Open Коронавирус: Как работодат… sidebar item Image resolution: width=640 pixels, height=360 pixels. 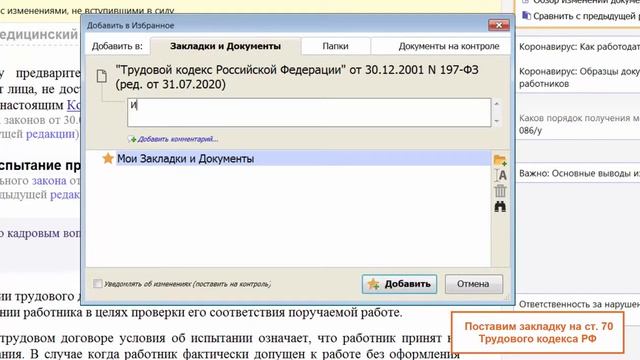(579, 47)
